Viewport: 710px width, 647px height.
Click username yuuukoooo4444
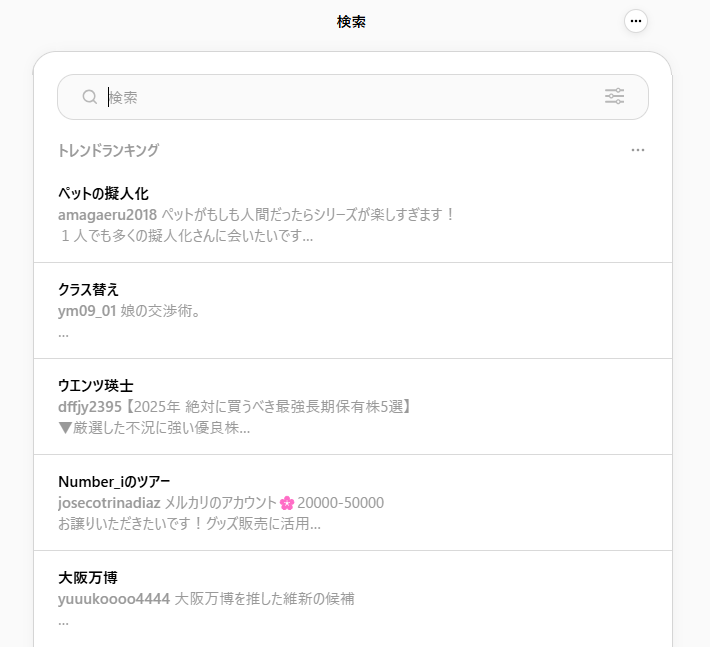click(114, 599)
